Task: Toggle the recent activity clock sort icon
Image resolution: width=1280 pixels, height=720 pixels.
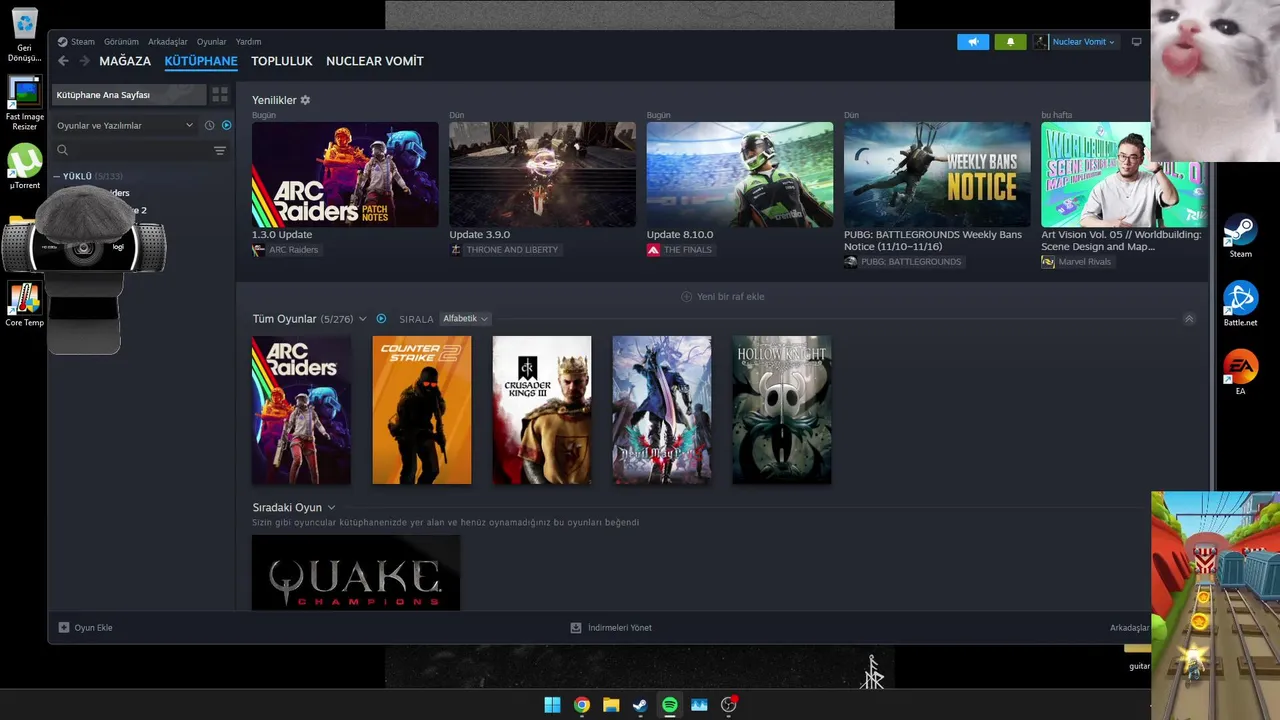Action: coord(210,125)
